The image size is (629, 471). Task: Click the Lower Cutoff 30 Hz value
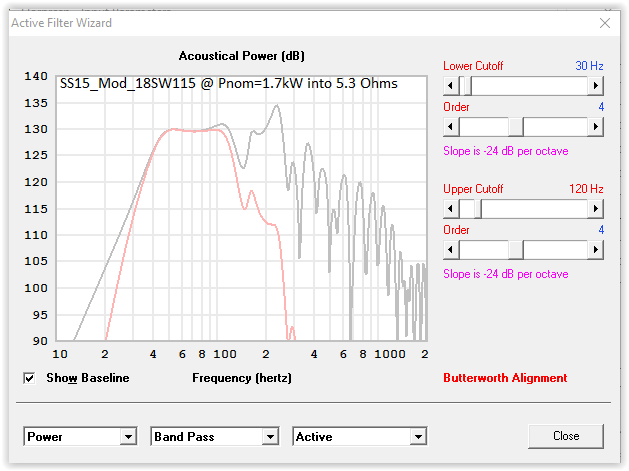(x=589, y=66)
